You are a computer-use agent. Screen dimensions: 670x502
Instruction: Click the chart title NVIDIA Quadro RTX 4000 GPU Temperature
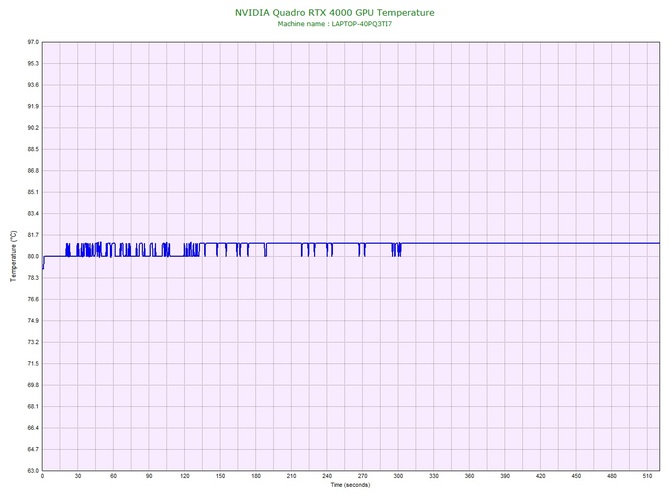pos(335,13)
